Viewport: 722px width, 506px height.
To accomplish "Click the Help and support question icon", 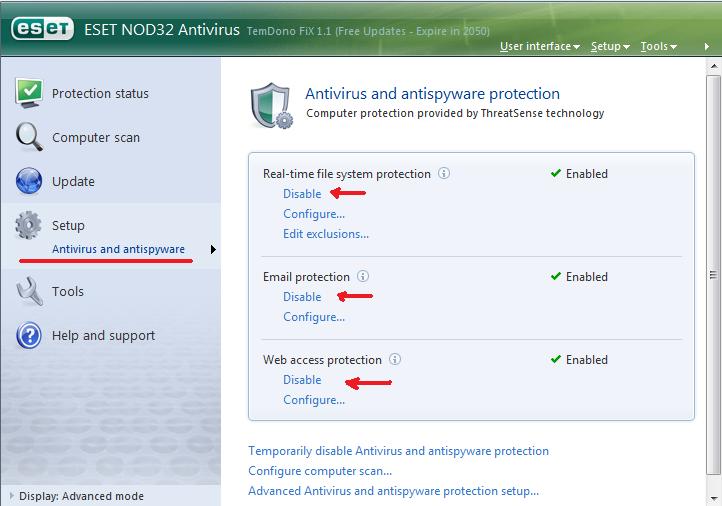I will (x=28, y=335).
